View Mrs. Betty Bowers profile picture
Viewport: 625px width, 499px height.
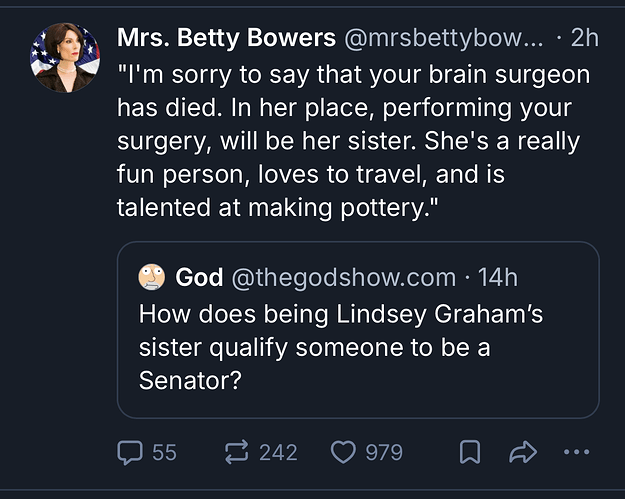click(65, 58)
